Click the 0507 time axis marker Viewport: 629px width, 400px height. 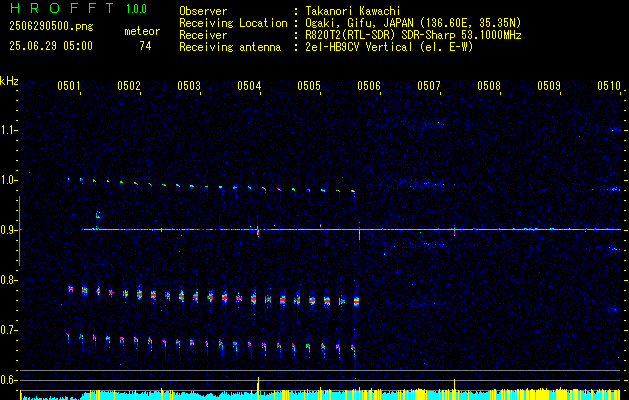pyautogui.click(x=429, y=85)
